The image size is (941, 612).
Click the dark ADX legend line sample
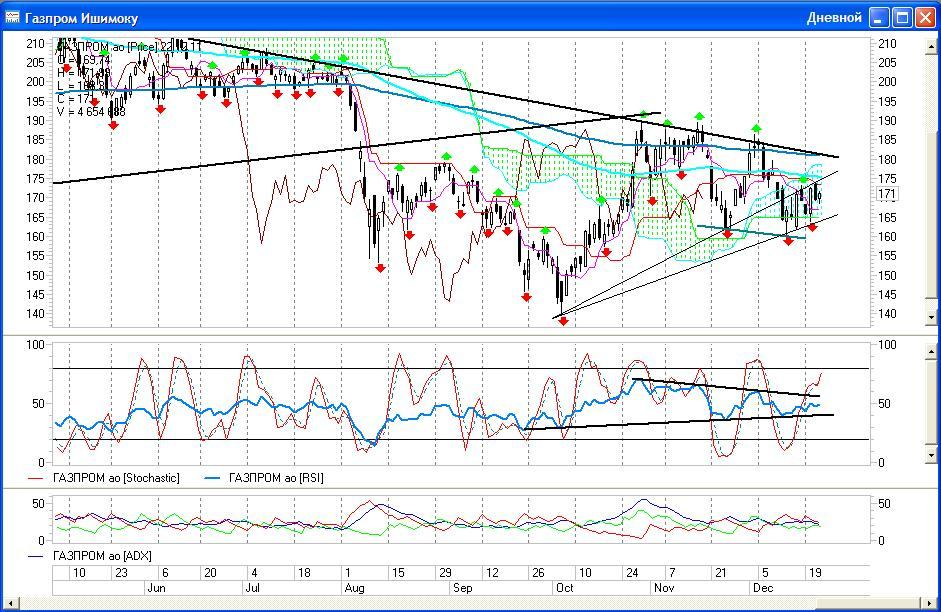[36, 556]
